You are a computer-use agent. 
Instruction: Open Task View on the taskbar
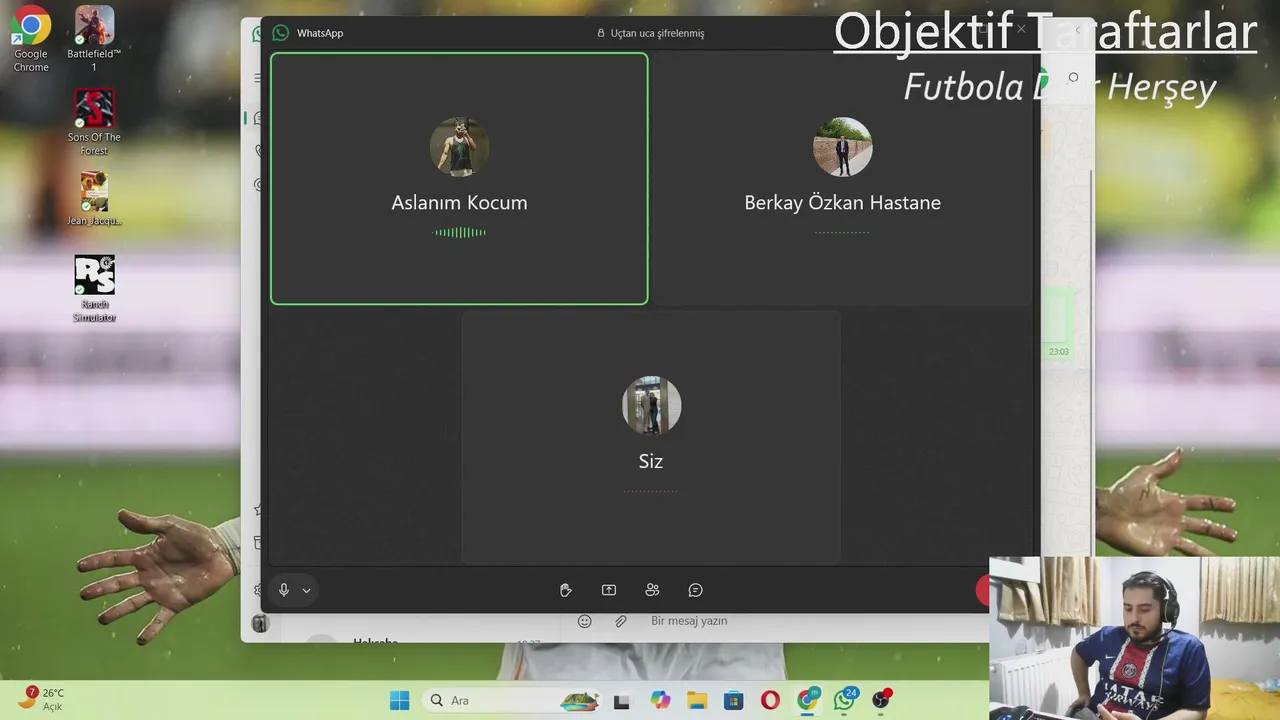622,700
